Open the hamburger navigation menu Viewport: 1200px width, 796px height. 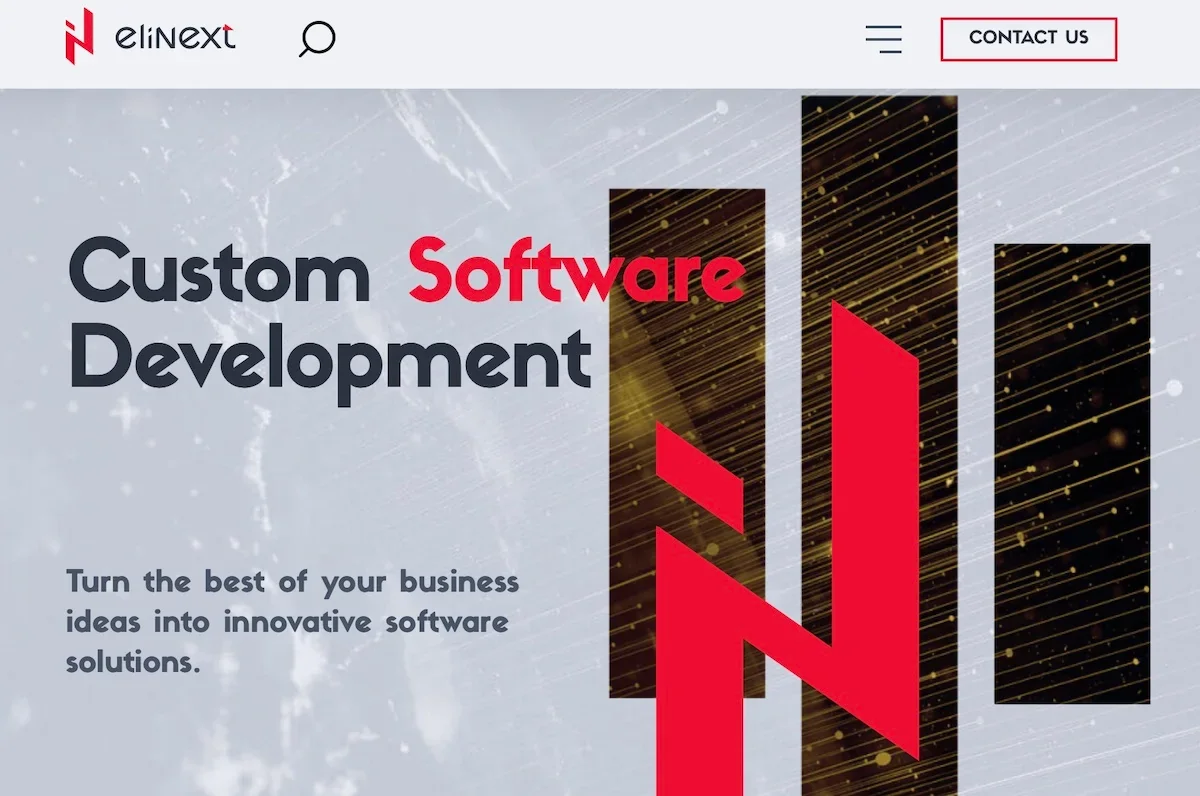click(x=883, y=39)
